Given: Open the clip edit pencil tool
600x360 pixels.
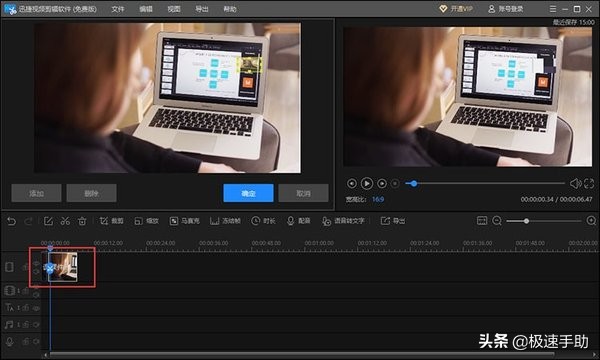Looking at the screenshot, I should tap(48, 221).
